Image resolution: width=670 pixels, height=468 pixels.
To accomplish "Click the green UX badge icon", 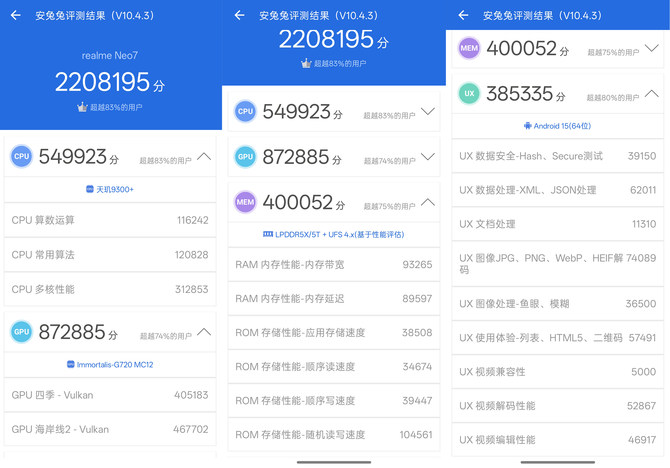I will (x=469, y=93).
